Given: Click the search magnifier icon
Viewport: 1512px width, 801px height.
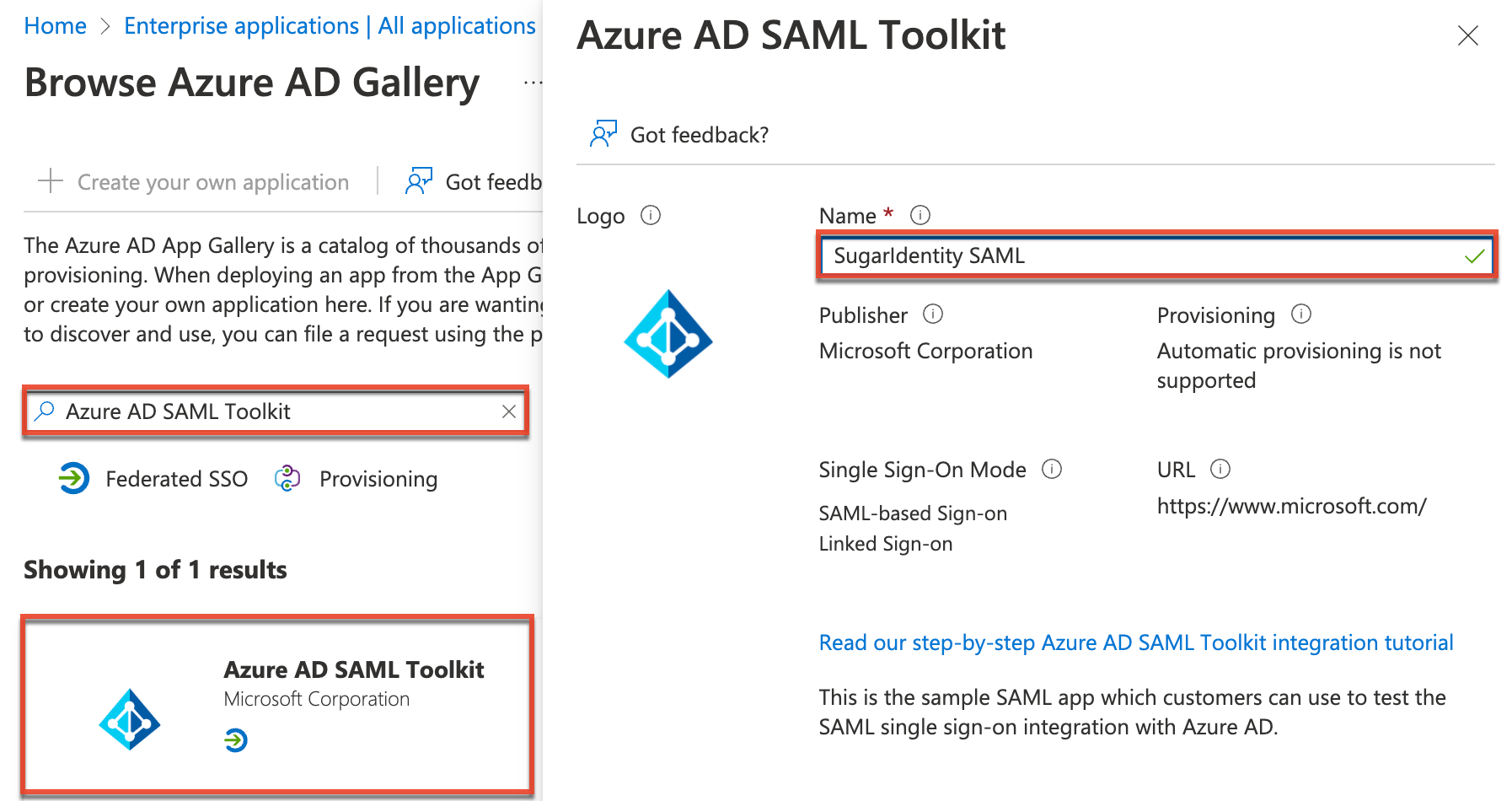Looking at the screenshot, I should tap(44, 411).
